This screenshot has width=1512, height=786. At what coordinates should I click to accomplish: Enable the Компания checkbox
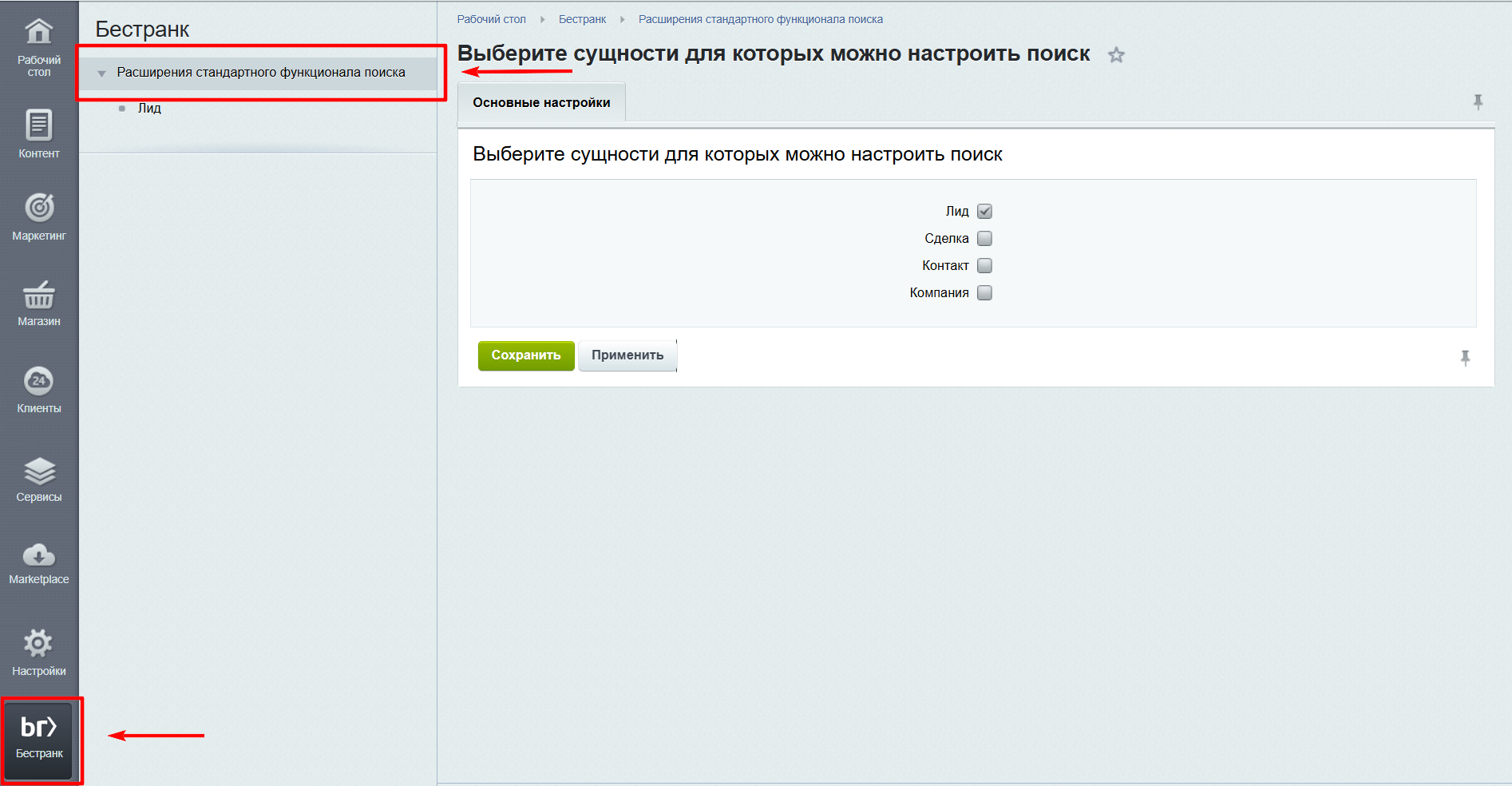[984, 293]
